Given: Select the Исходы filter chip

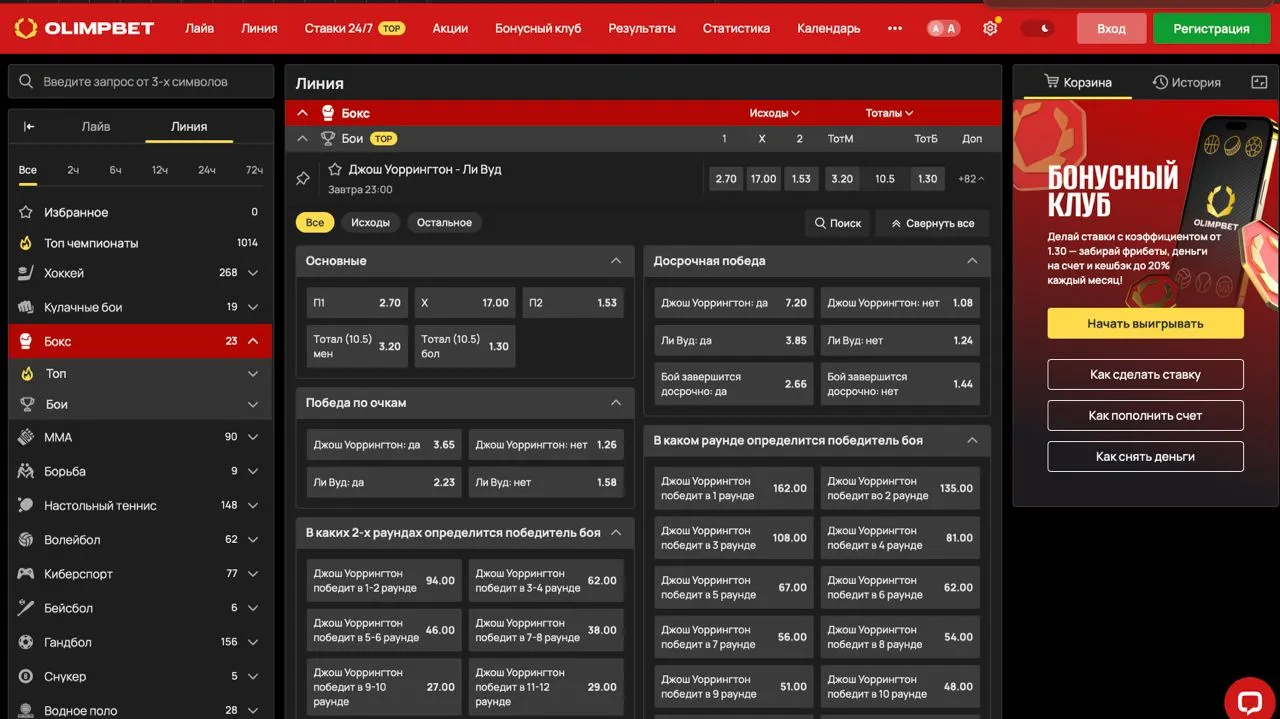Looking at the screenshot, I should coord(370,222).
